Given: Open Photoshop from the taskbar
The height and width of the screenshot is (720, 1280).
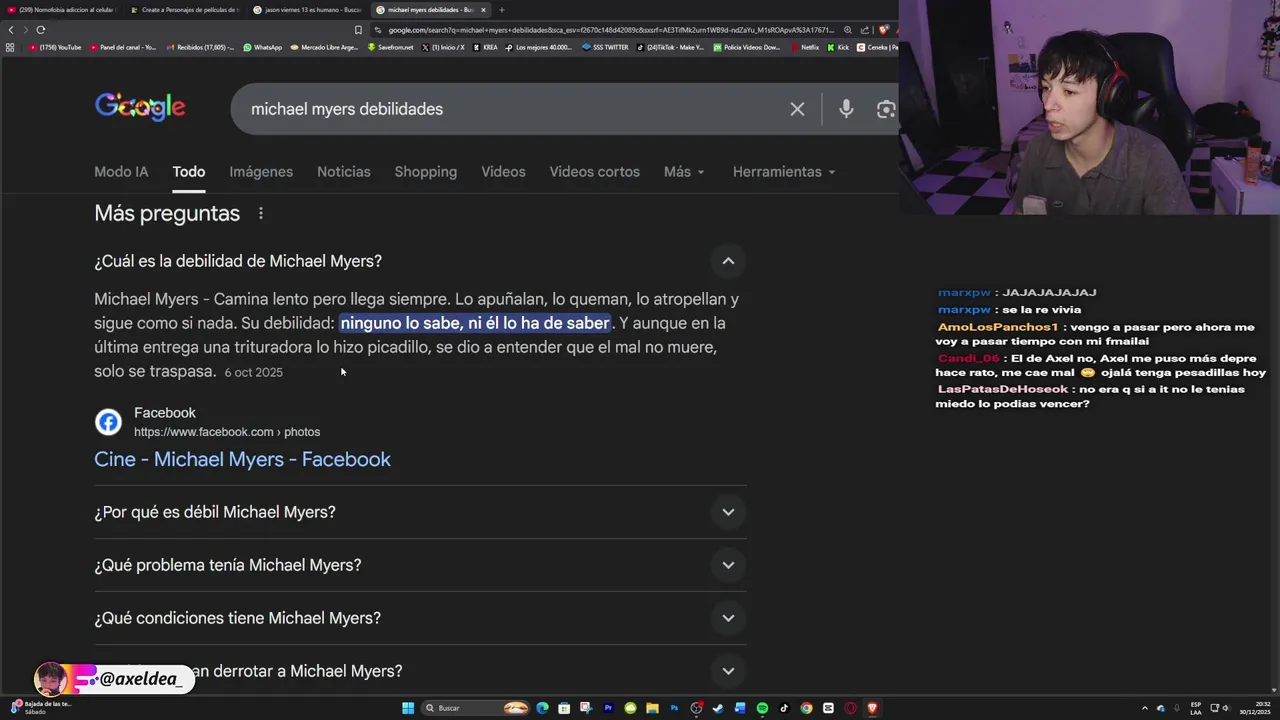Looking at the screenshot, I should pyautogui.click(x=675, y=708).
